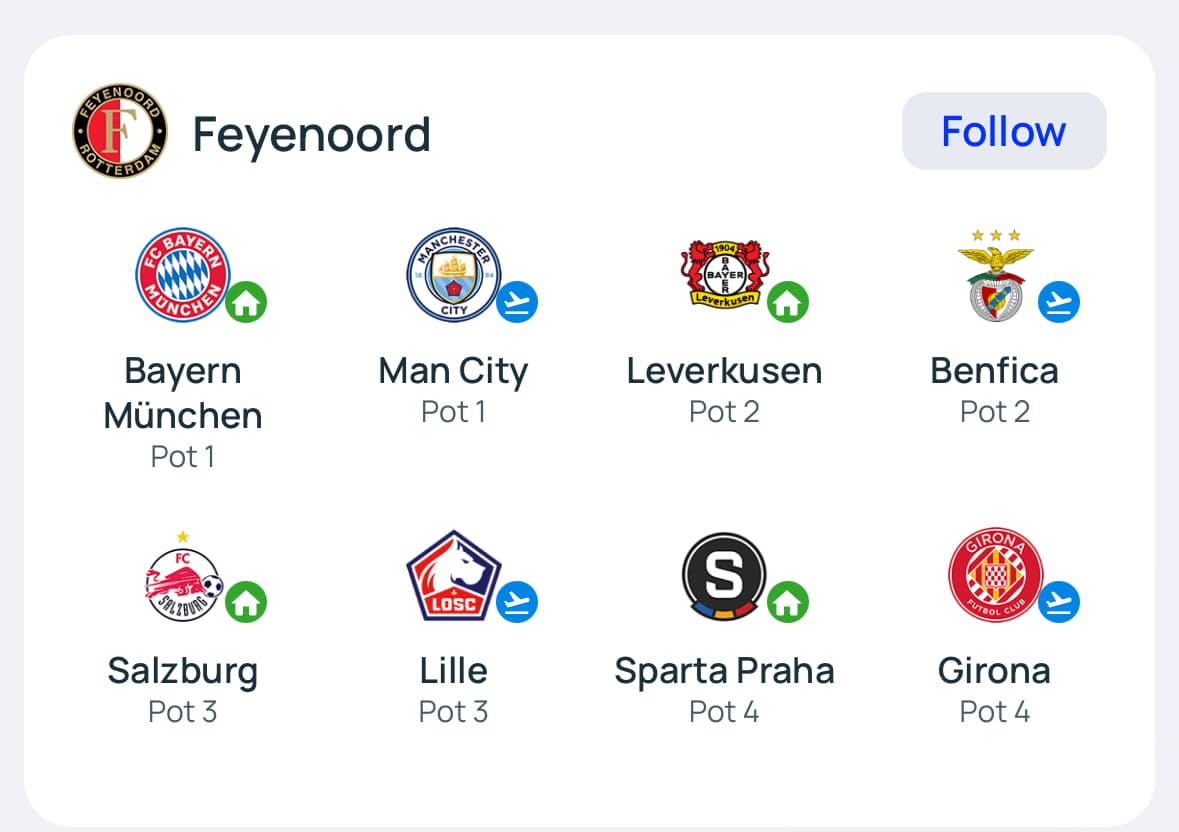Select the Benfica eagle crest

995,276
